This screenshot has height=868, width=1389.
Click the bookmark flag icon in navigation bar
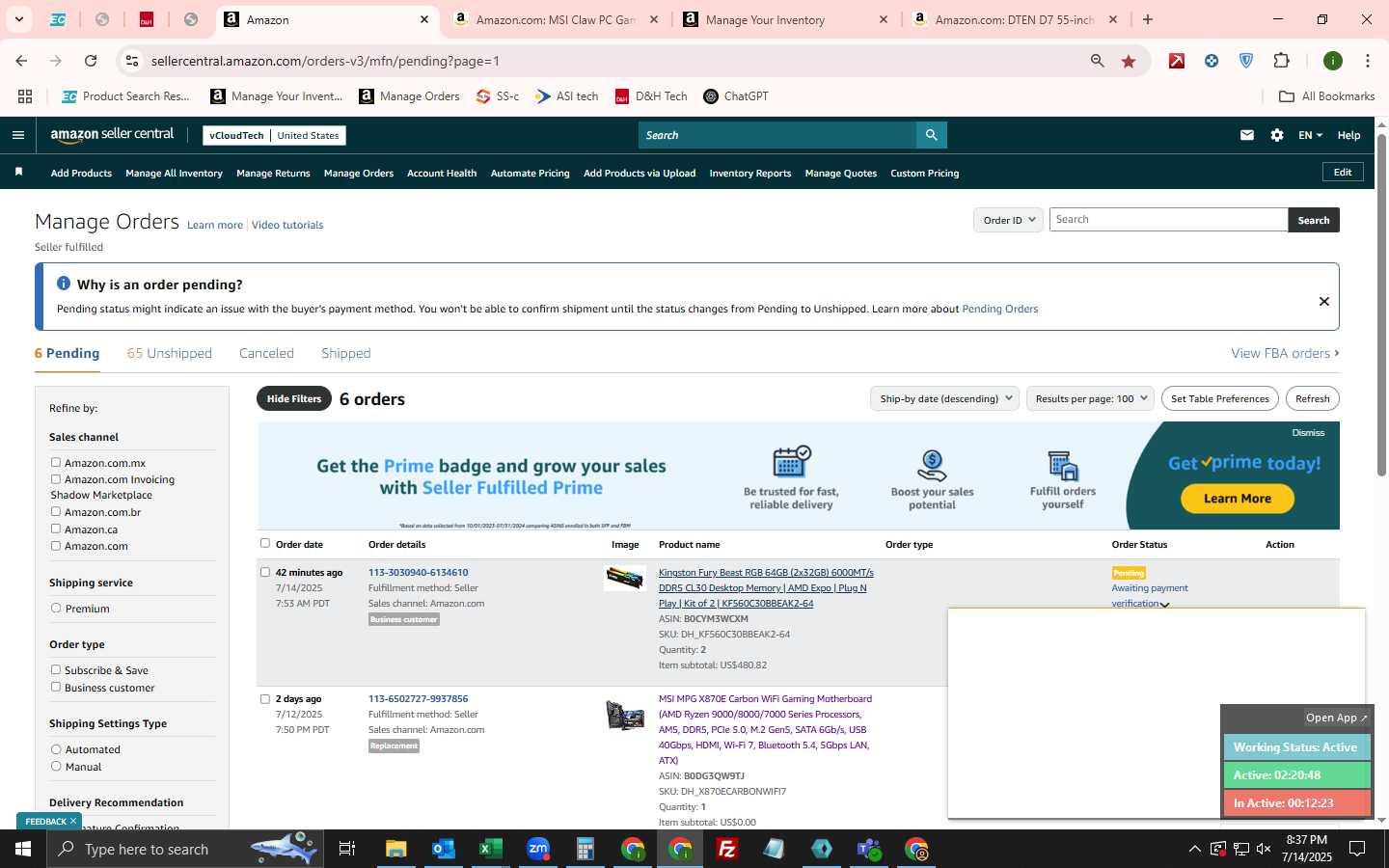[x=18, y=173]
